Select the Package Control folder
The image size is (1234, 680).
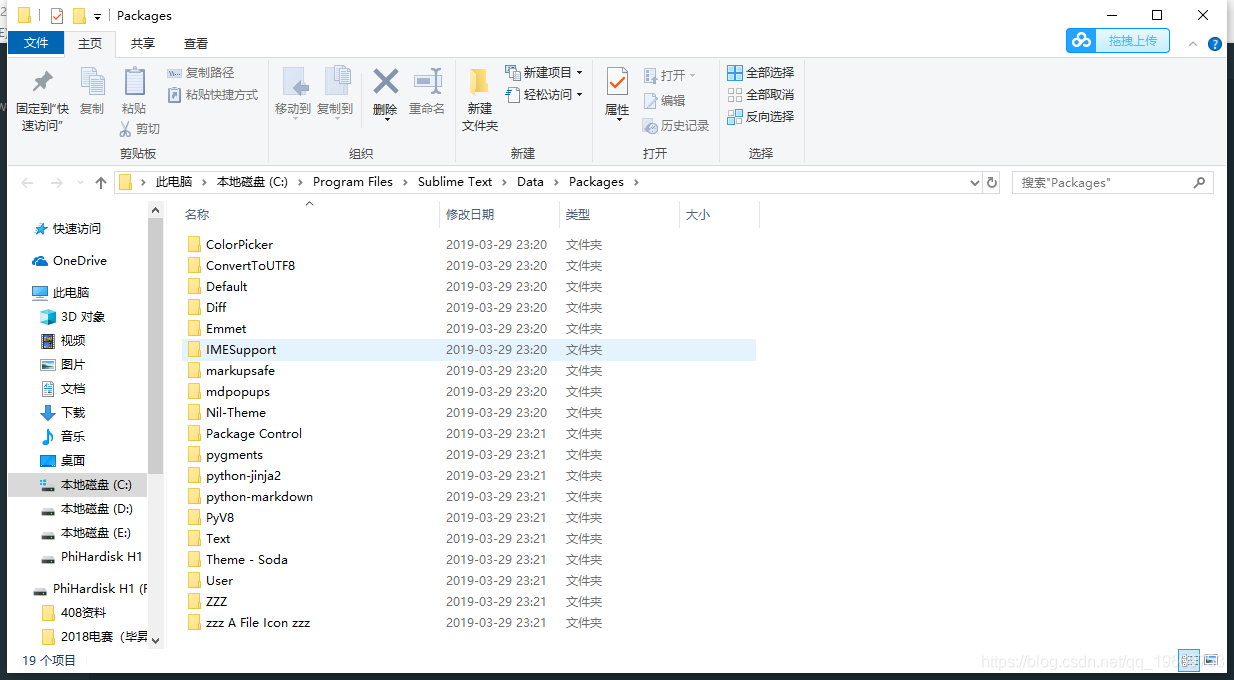tap(254, 433)
